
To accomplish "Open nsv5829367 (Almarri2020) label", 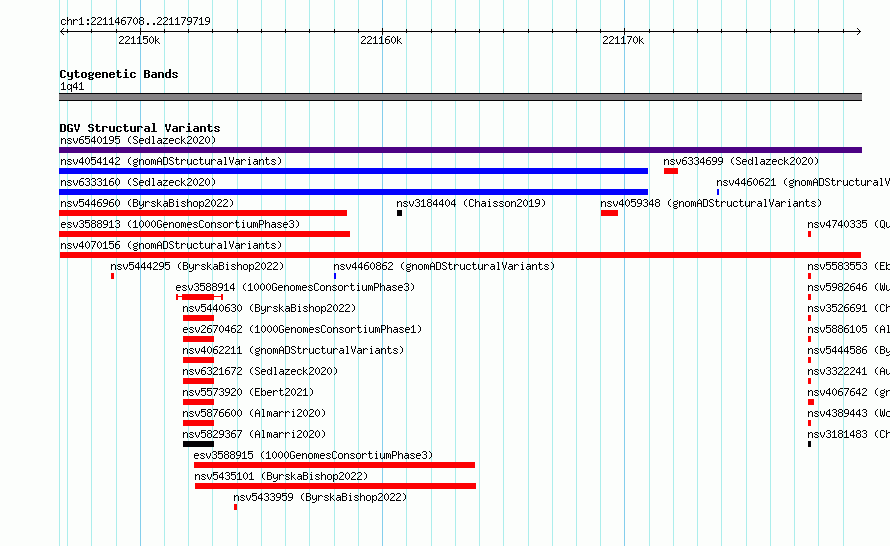I will point(254,434).
